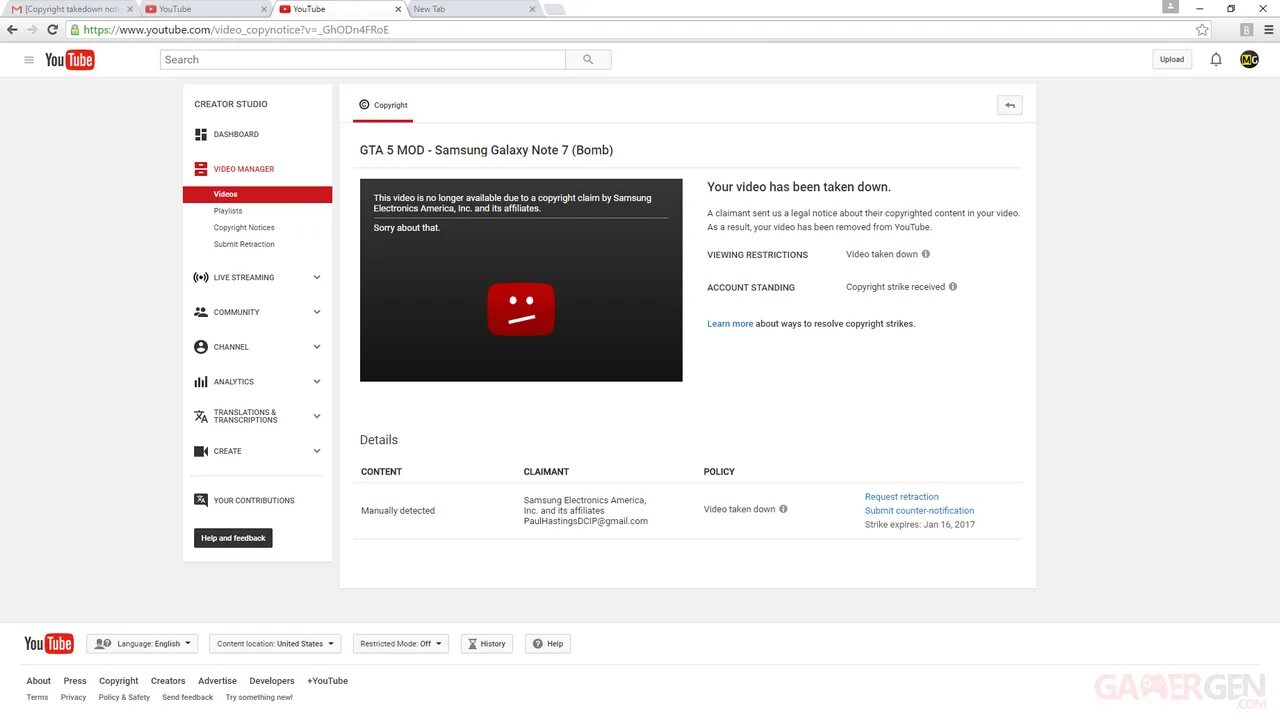Click the footer History button

point(487,644)
